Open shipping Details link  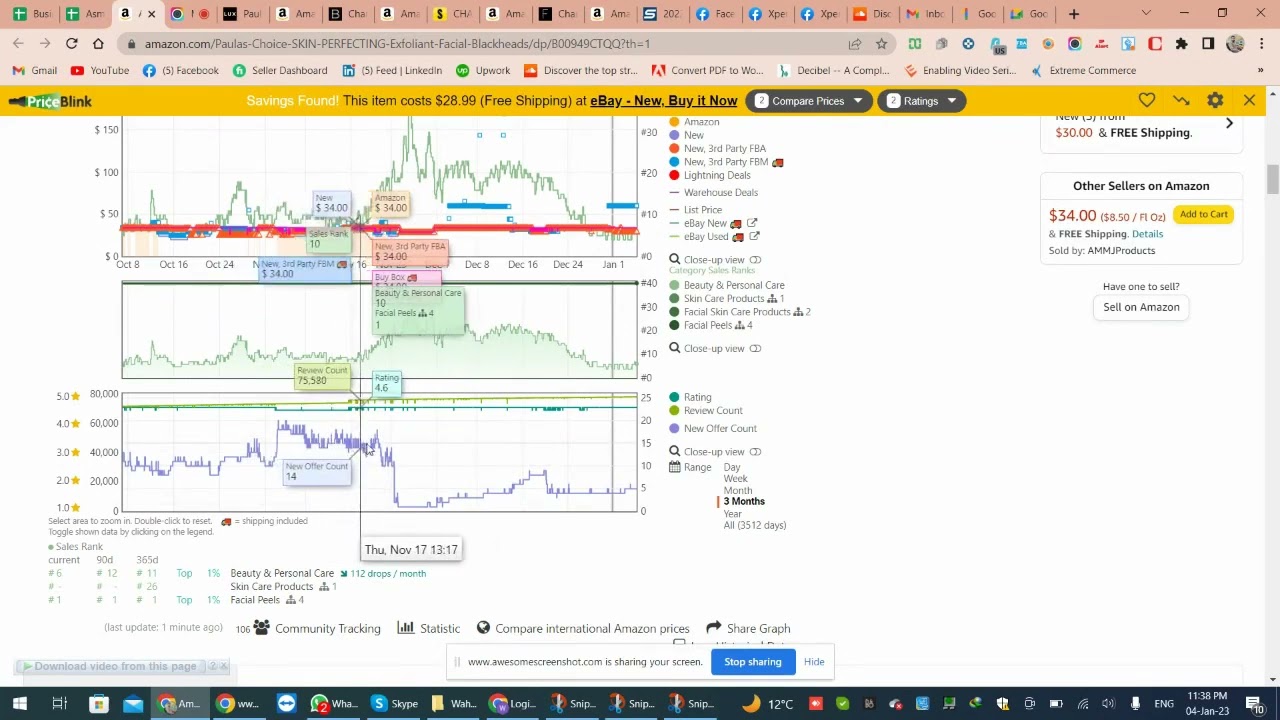[1147, 234]
